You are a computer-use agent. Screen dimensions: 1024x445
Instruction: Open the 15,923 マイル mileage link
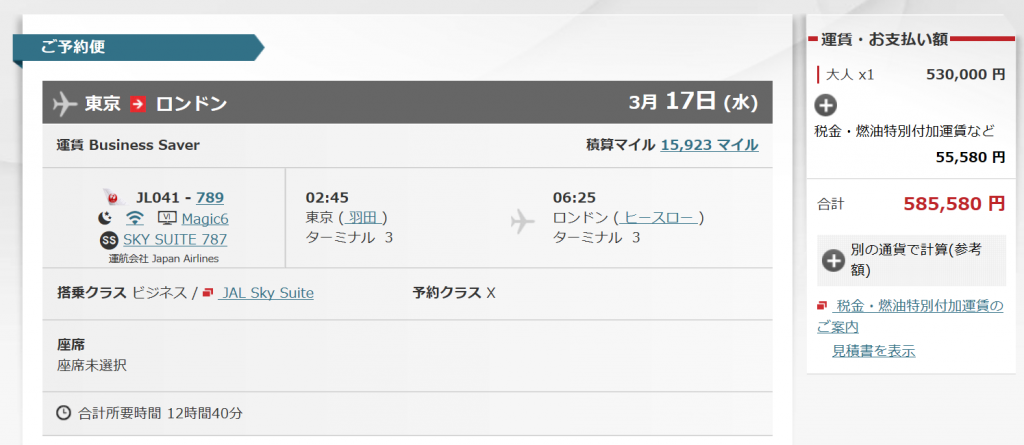point(709,145)
